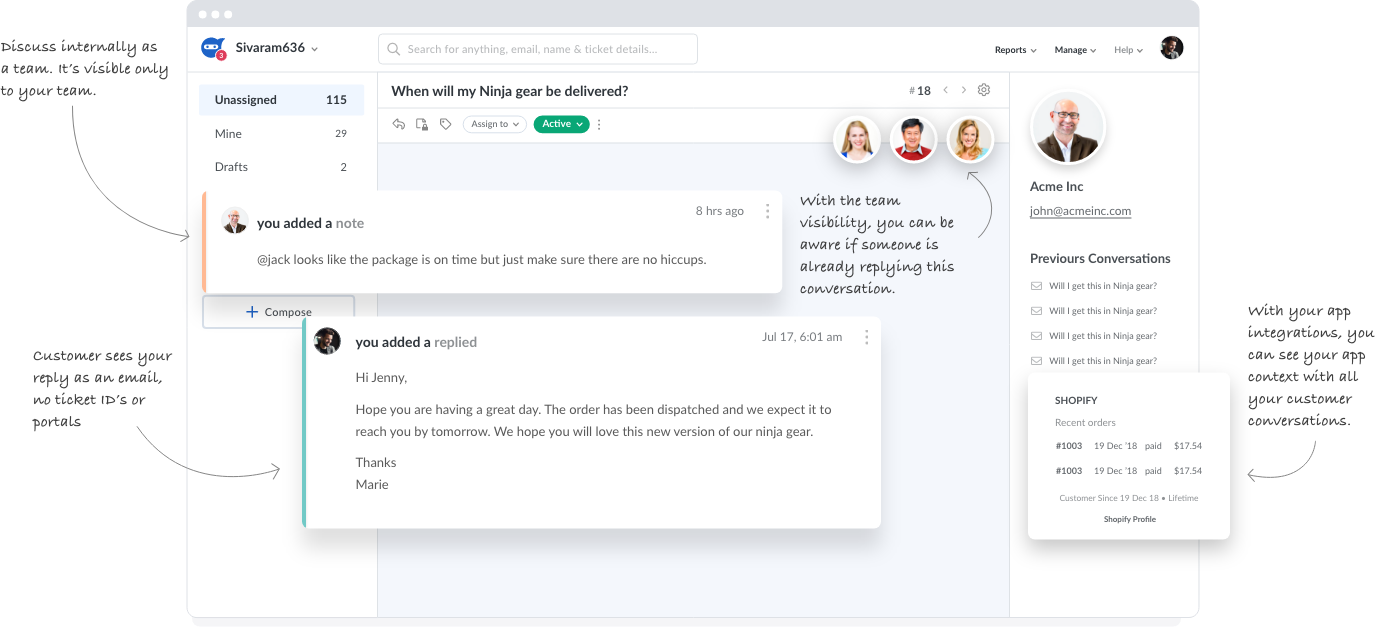Open conversation settings gear icon

coord(984,90)
